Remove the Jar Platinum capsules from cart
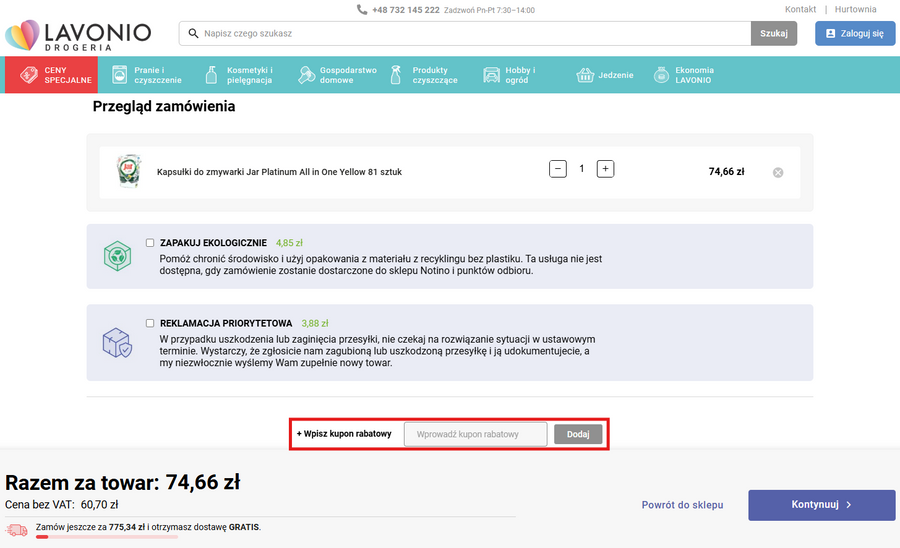 click(x=778, y=172)
